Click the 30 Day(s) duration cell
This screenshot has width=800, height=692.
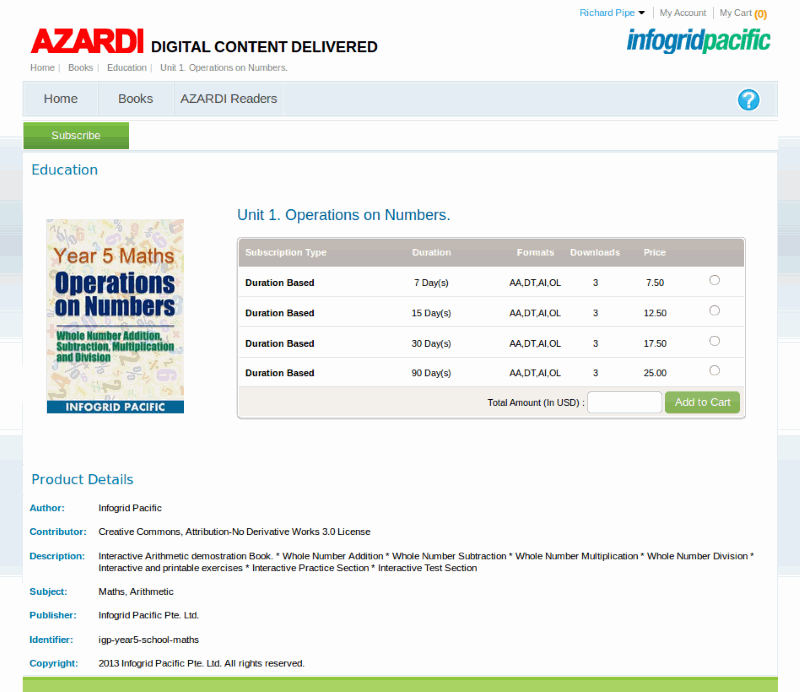point(432,343)
